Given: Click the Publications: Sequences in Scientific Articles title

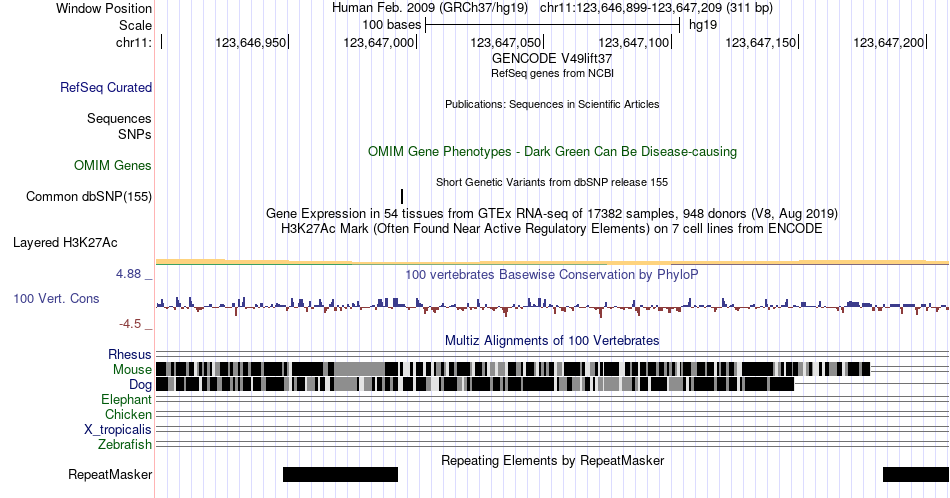Looking at the screenshot, I should pyautogui.click(x=552, y=104).
